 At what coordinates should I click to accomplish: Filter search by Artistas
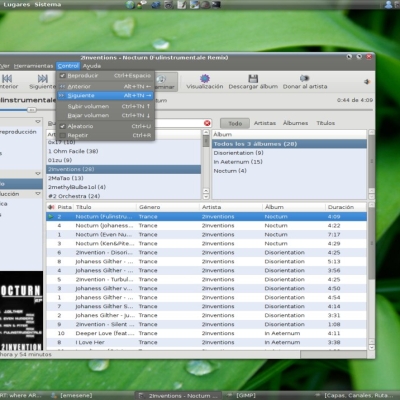point(265,123)
